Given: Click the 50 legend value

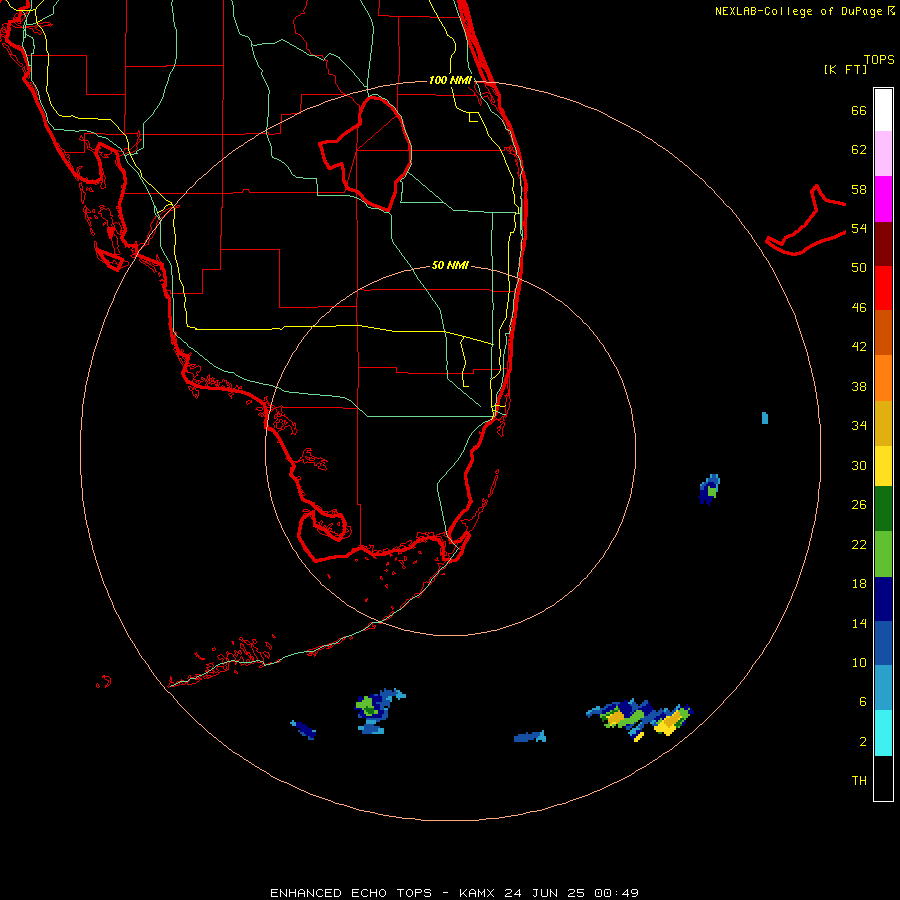Looking at the screenshot, I should [x=859, y=268].
